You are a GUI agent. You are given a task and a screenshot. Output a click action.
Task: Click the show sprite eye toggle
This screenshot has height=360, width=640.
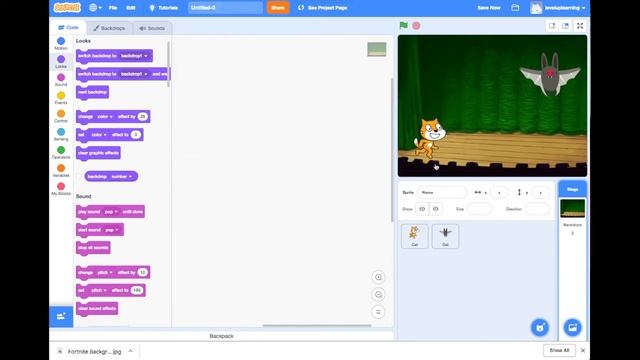(422, 209)
